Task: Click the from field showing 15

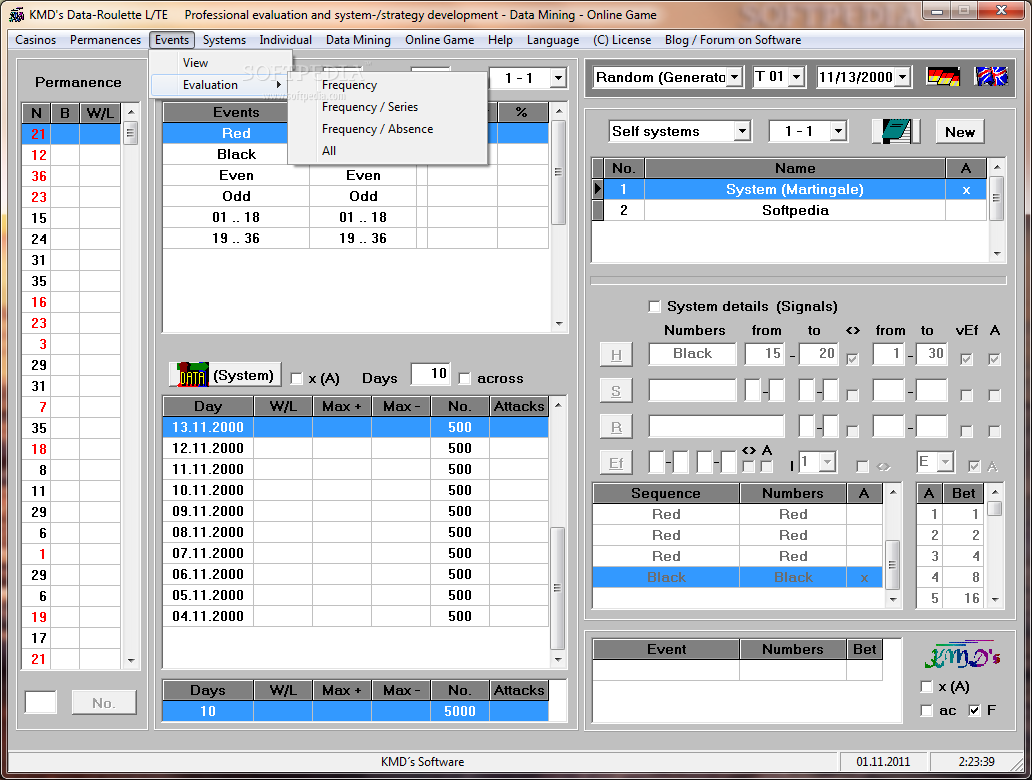Action: 765,353
